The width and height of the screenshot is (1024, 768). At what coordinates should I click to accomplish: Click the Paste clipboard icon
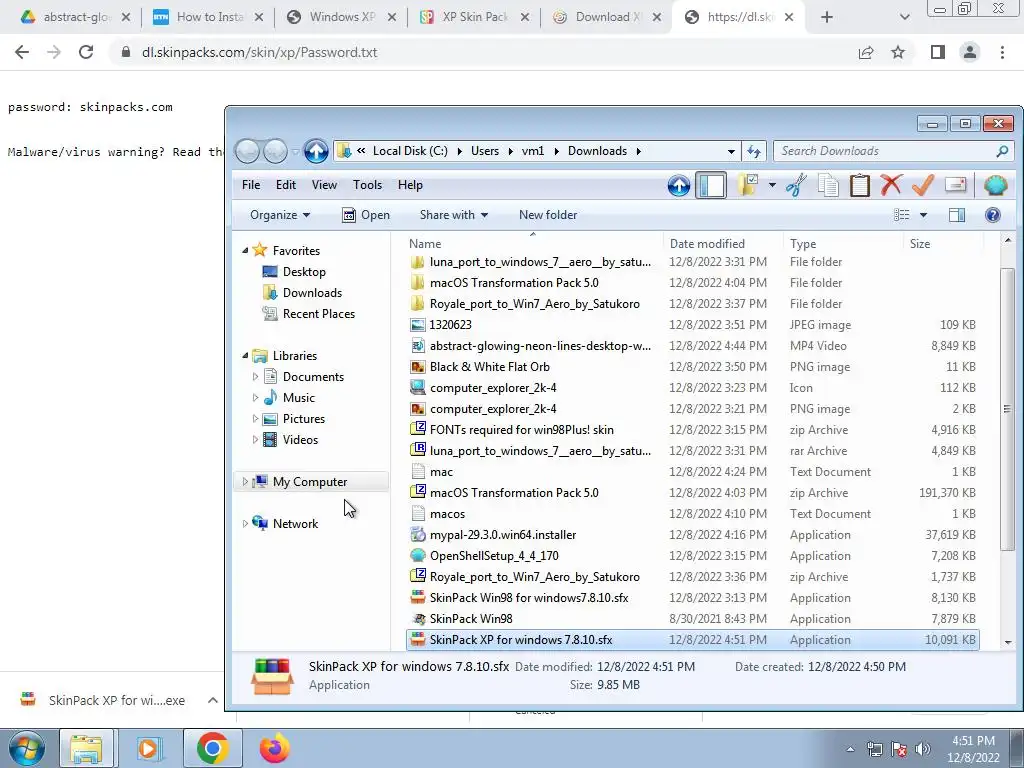(x=859, y=185)
